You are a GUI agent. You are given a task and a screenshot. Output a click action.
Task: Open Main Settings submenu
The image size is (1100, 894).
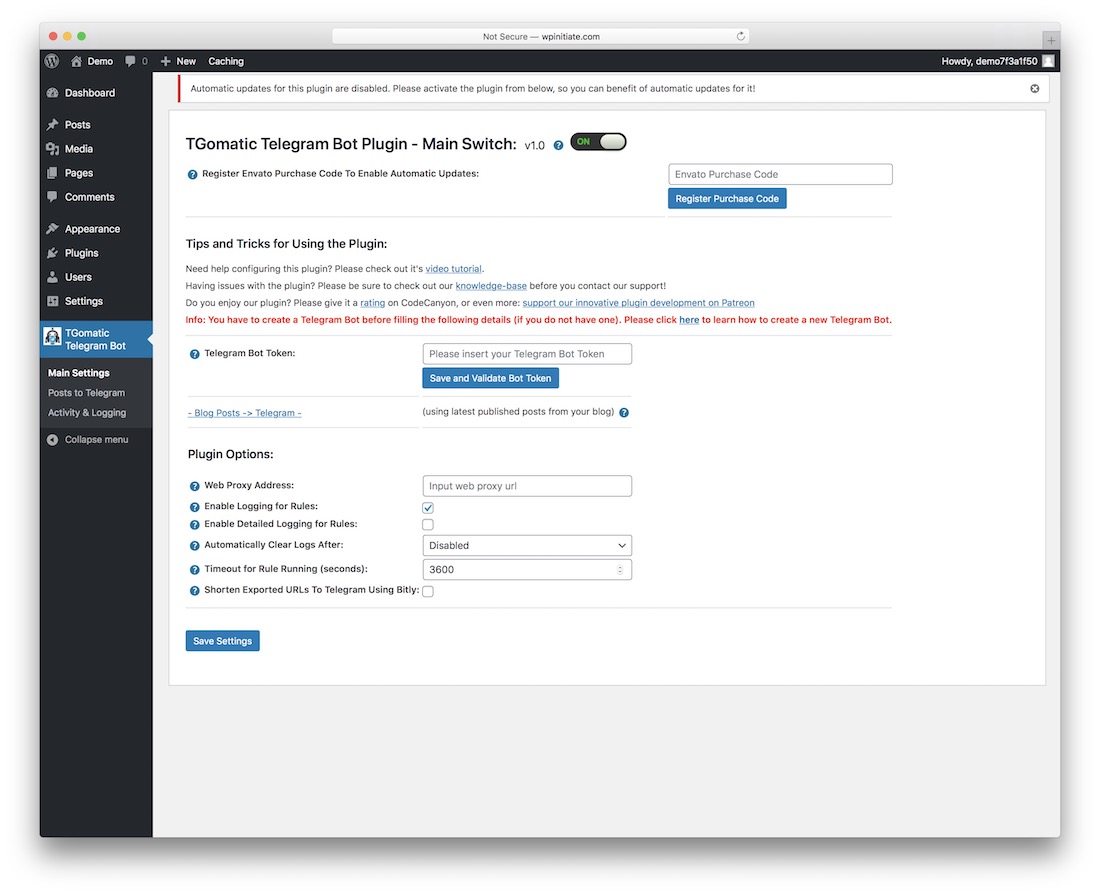click(x=79, y=373)
